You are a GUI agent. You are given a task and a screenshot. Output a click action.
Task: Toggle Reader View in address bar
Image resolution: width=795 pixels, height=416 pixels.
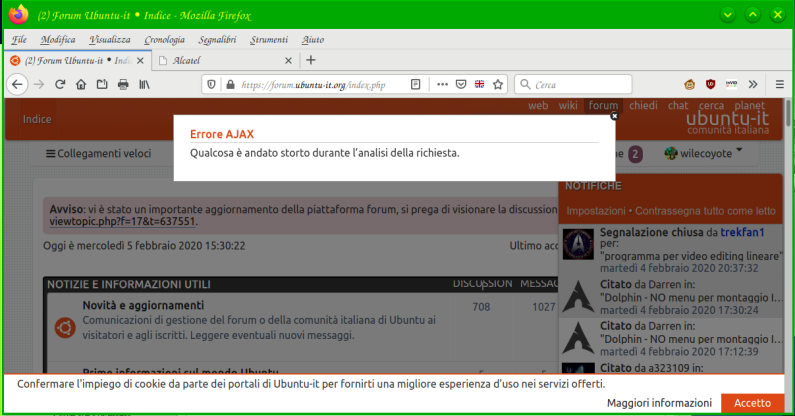(416, 84)
